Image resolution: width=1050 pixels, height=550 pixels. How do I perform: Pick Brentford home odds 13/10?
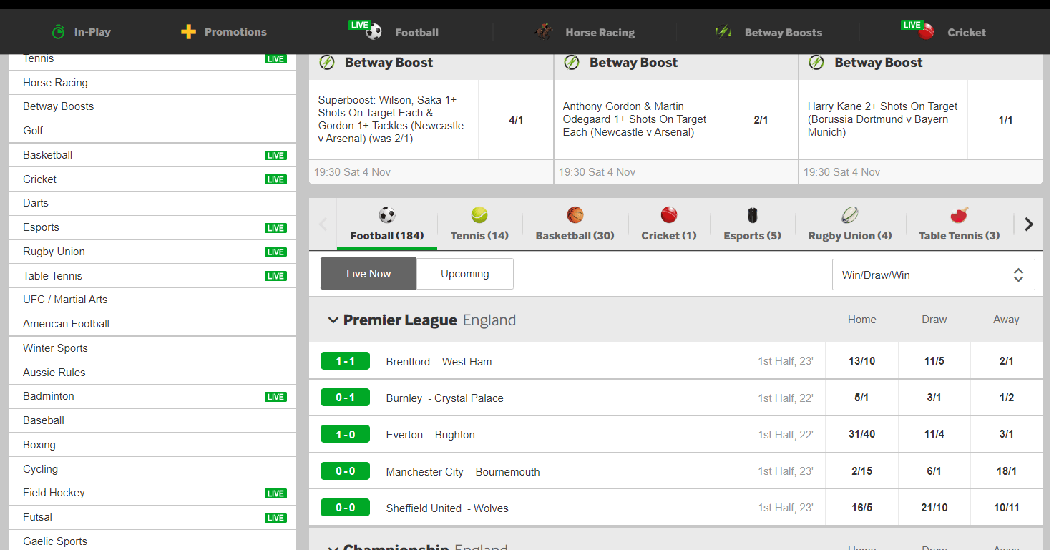click(x=862, y=361)
